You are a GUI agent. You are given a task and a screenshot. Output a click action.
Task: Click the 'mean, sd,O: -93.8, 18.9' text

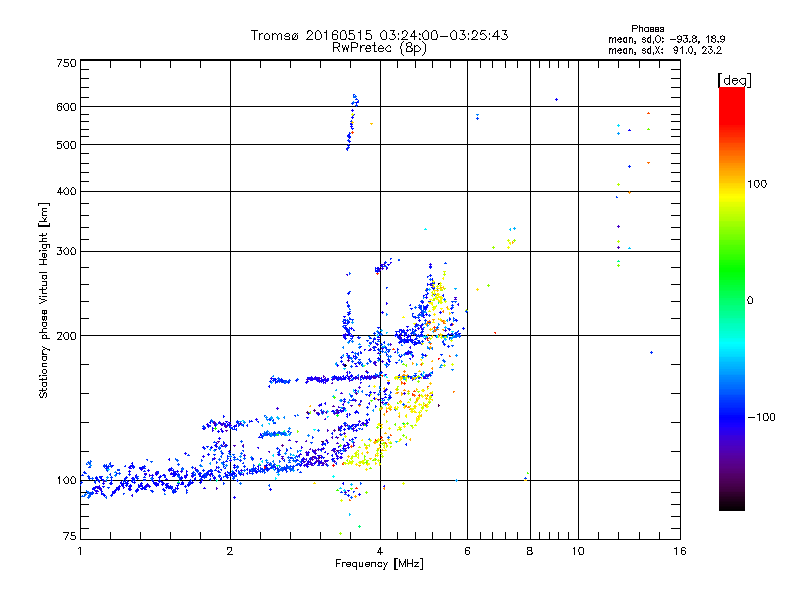point(666,39)
